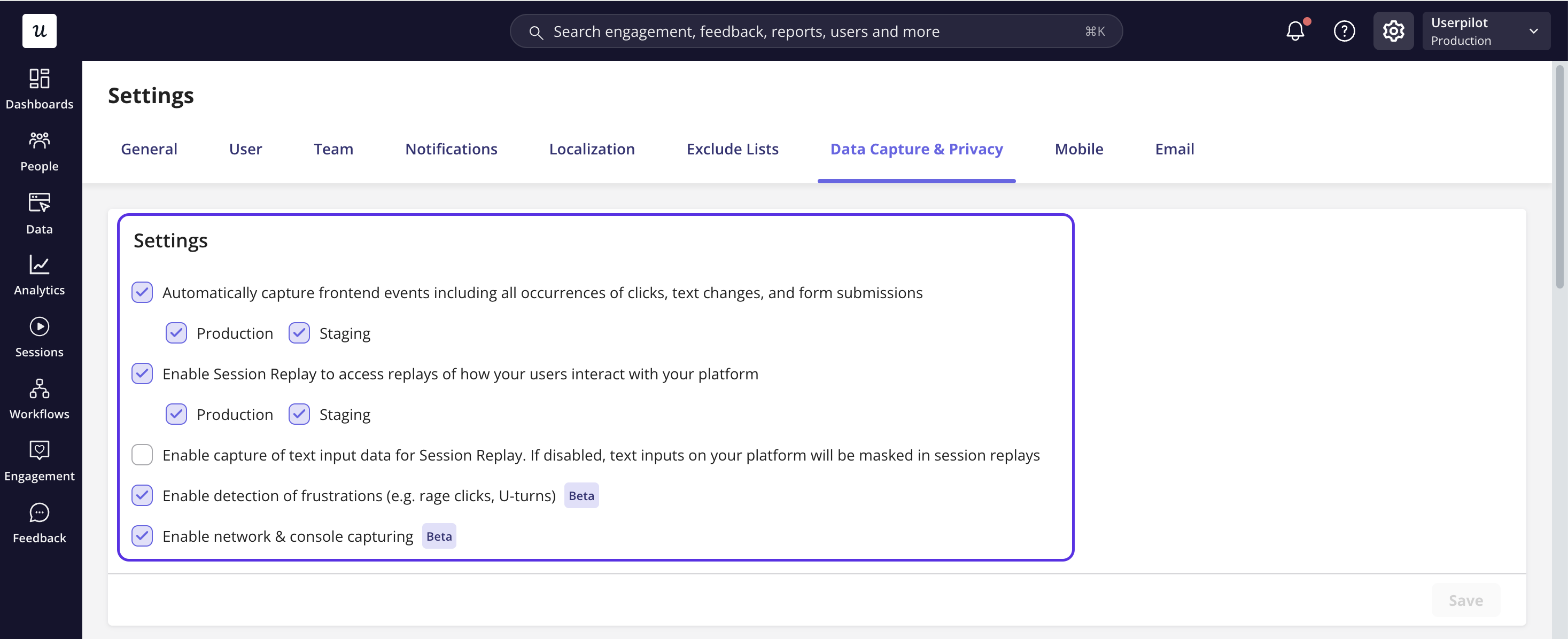
Task: Open the Workflows sidebar icon
Action: click(x=40, y=388)
